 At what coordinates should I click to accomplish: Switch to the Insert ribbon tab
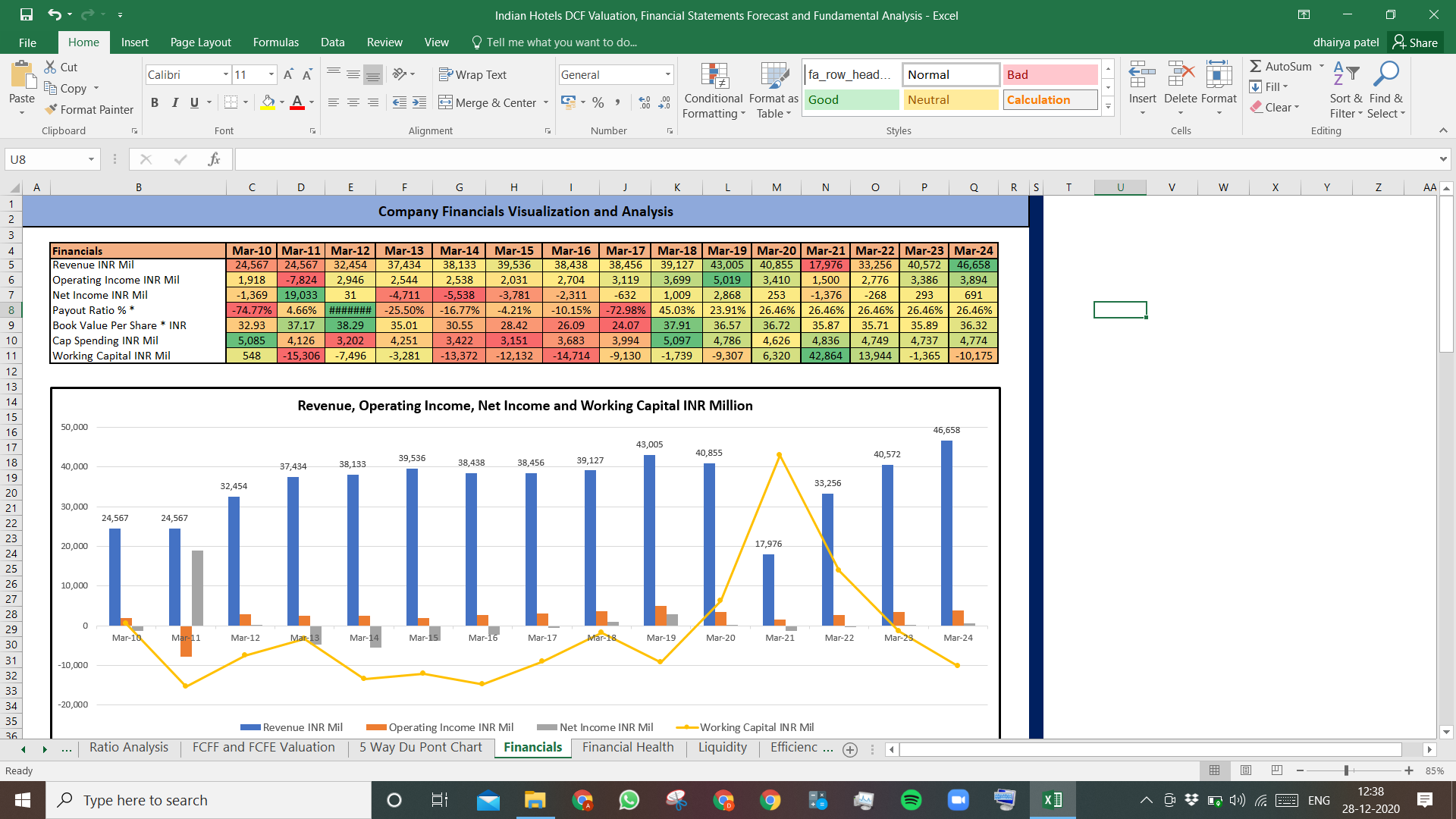tap(134, 42)
